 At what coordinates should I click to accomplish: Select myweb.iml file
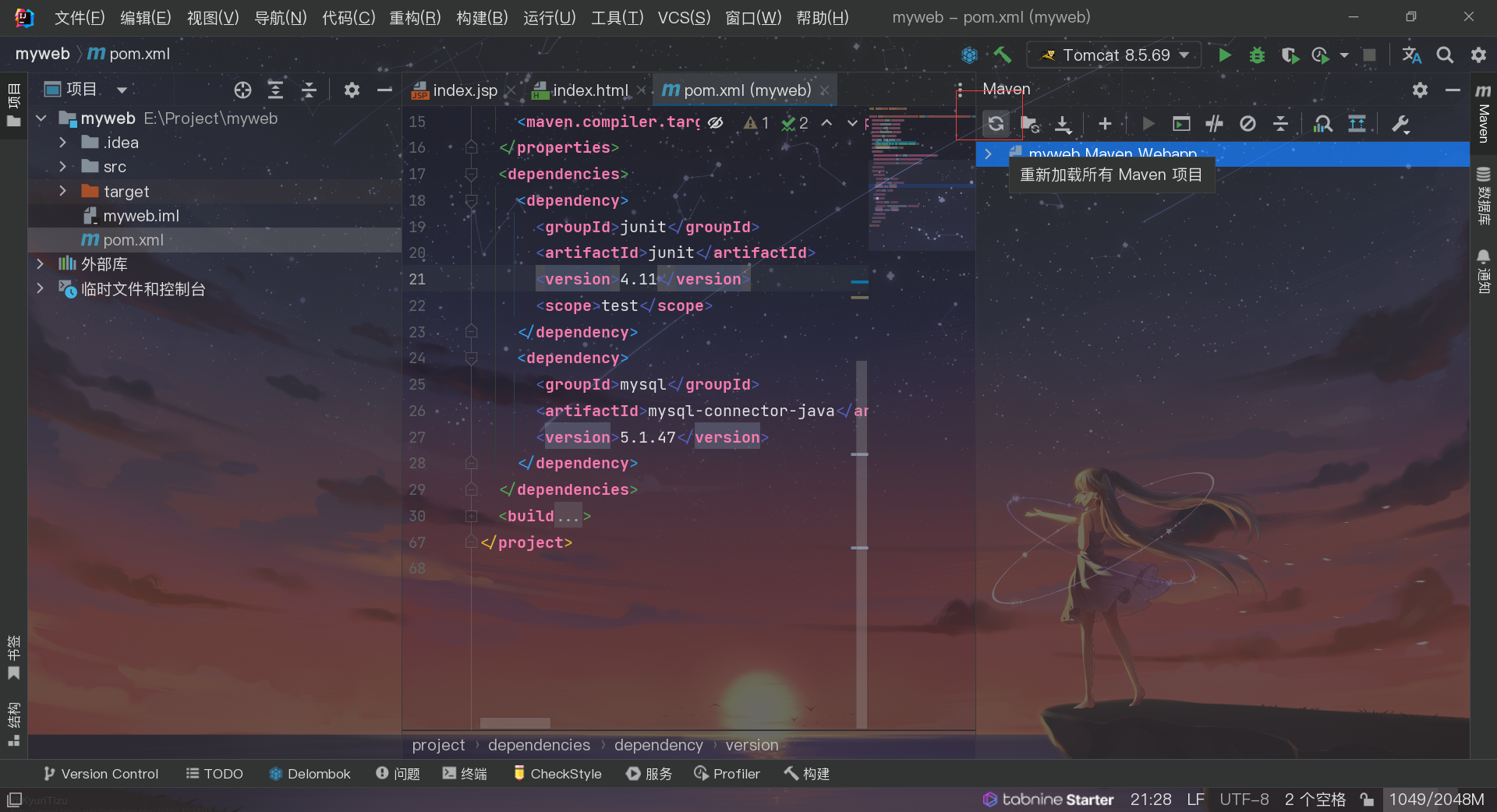click(x=141, y=216)
